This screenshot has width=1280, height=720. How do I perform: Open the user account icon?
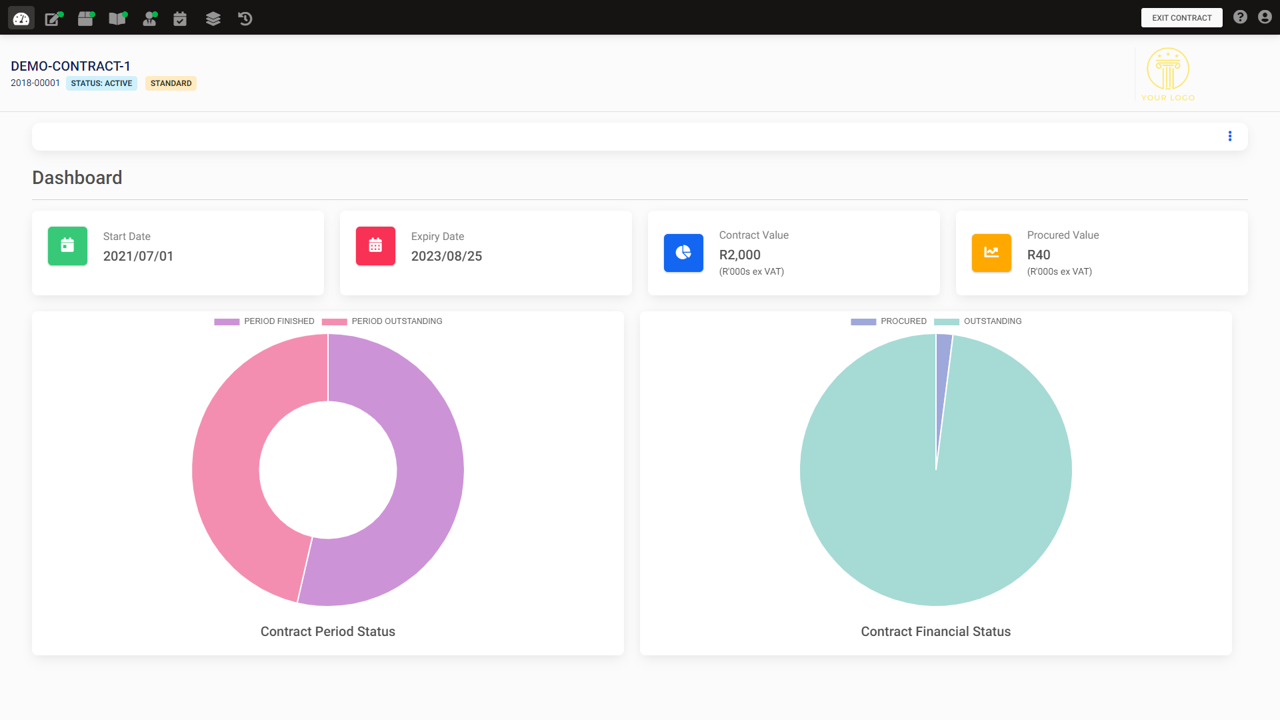coord(1266,17)
